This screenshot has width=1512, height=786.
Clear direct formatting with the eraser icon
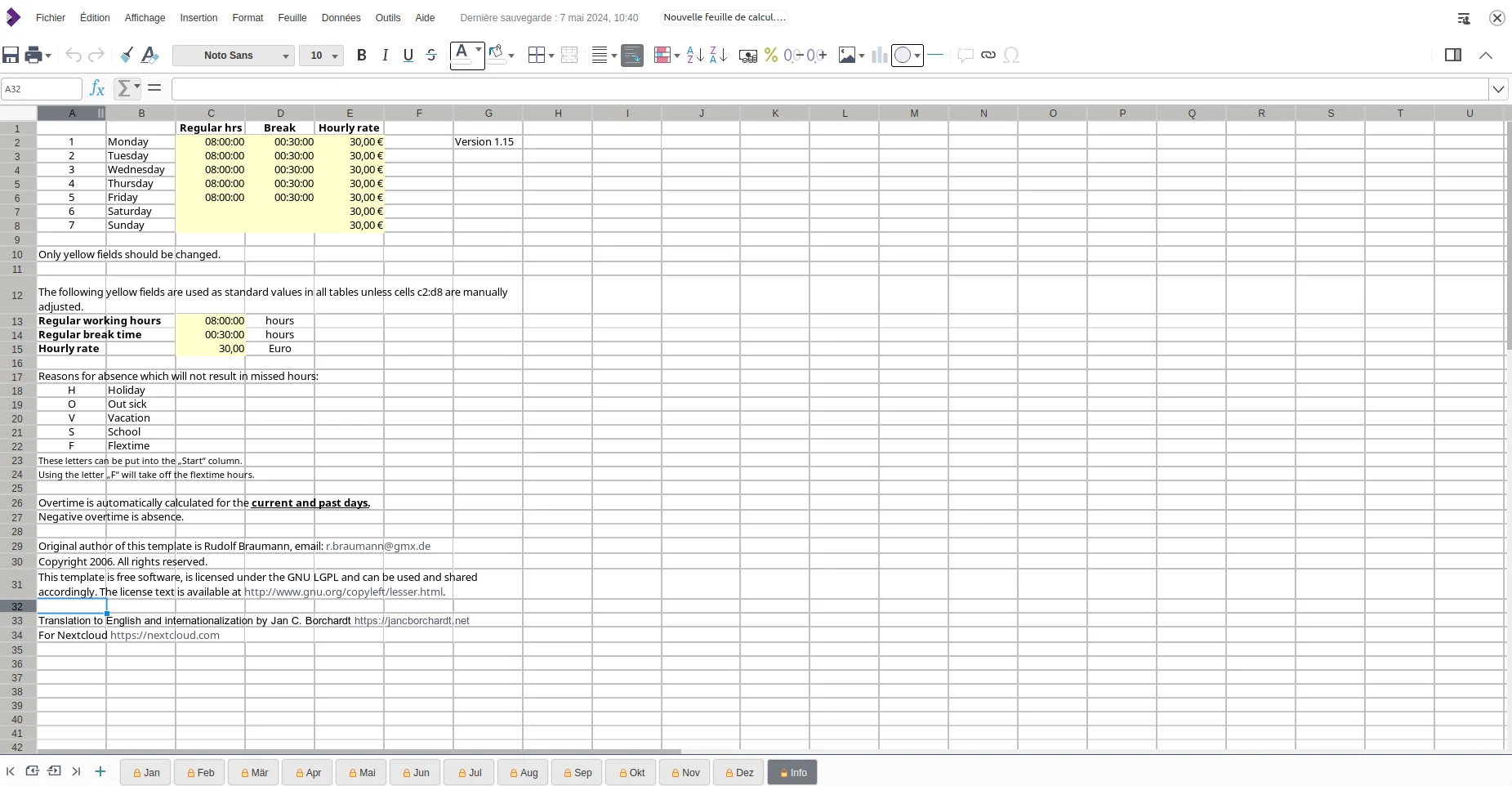coord(149,56)
